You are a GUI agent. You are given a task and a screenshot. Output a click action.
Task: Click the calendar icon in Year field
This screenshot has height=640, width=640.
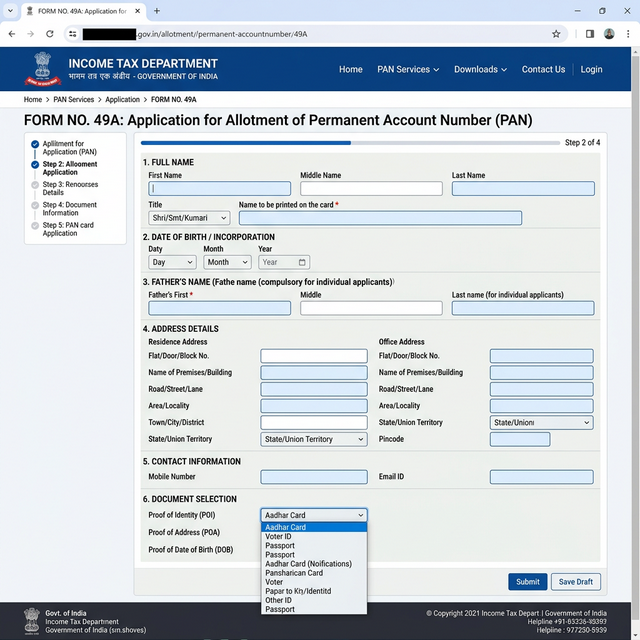302,262
